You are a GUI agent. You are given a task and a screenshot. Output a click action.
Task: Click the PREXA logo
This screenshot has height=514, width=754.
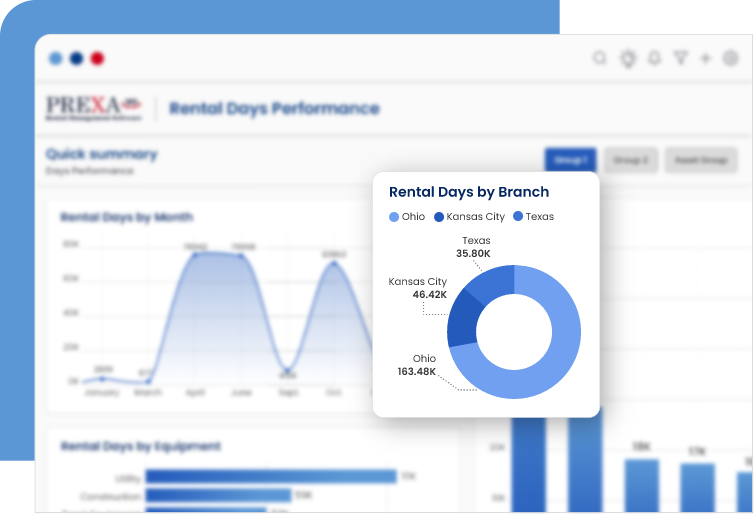click(x=94, y=108)
